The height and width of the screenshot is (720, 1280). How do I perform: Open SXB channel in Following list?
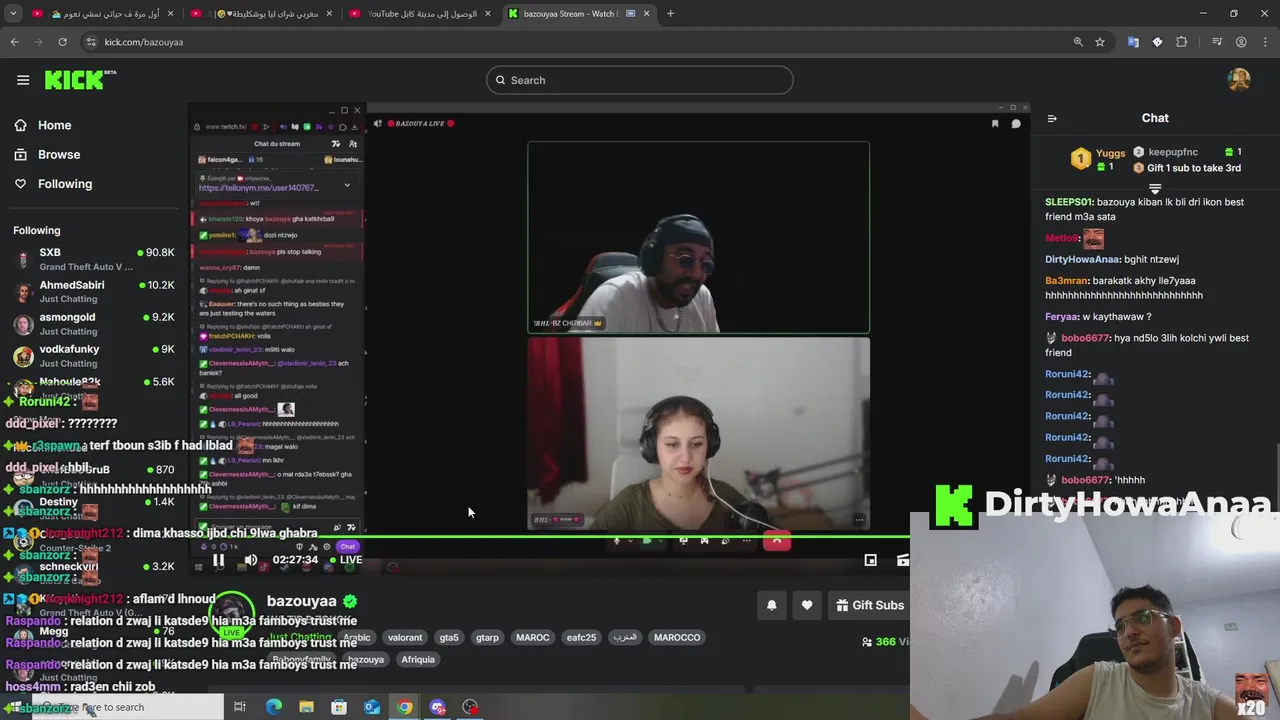tap(94, 259)
